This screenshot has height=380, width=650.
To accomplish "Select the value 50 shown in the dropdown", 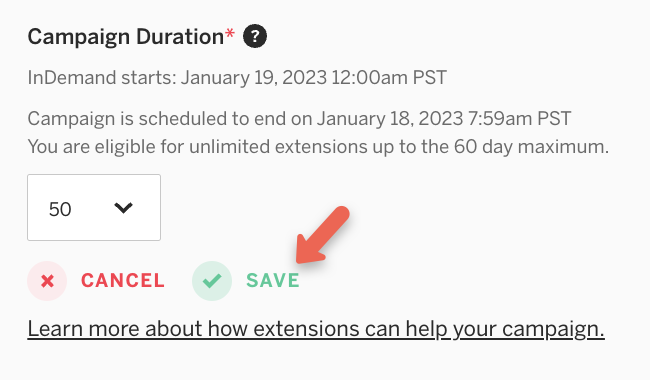I will click(60, 209).
